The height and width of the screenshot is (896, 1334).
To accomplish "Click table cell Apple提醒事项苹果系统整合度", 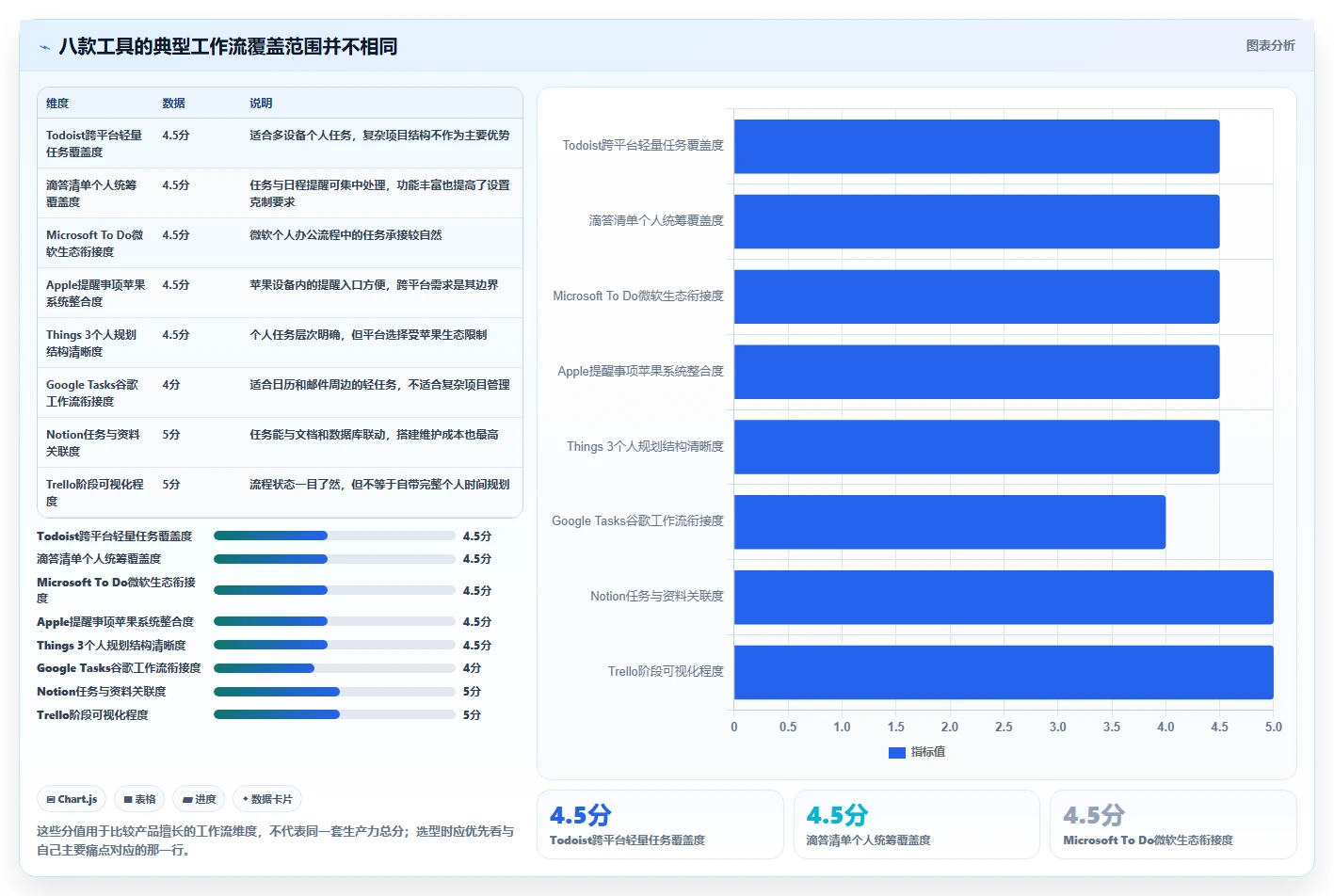I will 95,294.
